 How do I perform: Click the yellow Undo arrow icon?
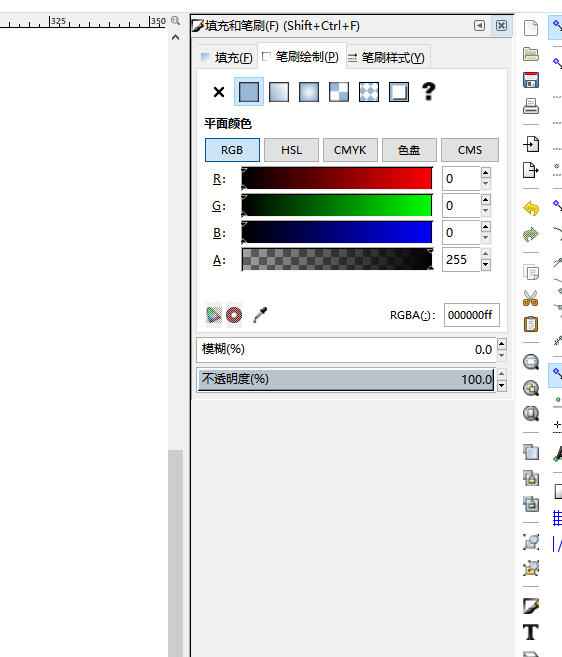tap(531, 208)
